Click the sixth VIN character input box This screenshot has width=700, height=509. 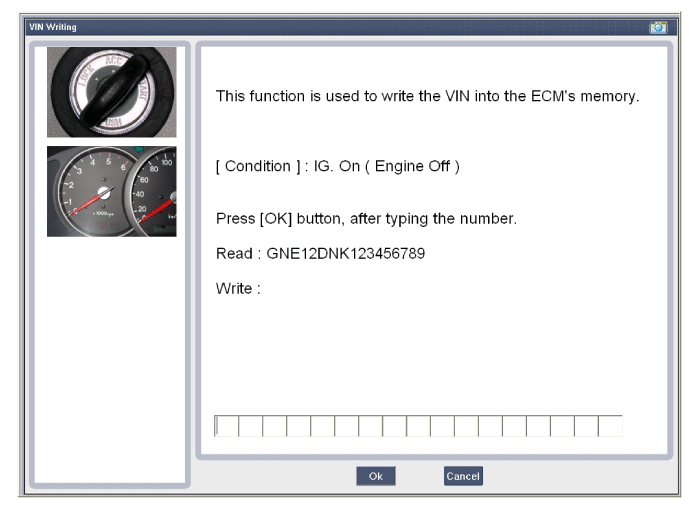346,426
